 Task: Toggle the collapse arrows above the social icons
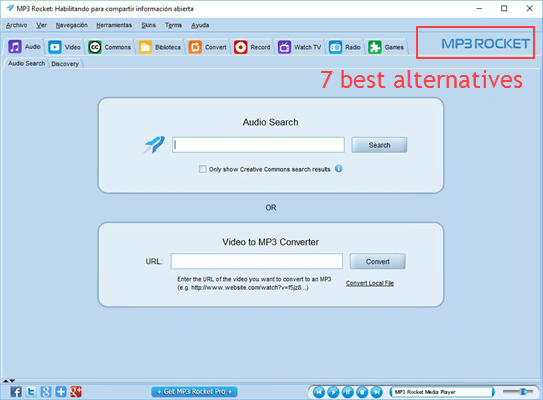(9, 381)
